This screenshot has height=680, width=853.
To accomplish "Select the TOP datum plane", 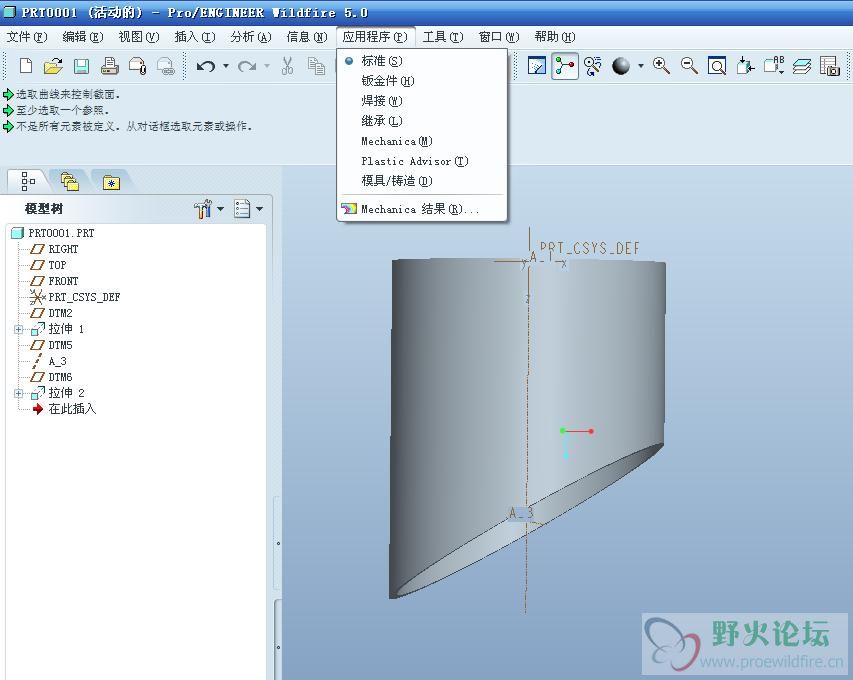I will pyautogui.click(x=57, y=265).
